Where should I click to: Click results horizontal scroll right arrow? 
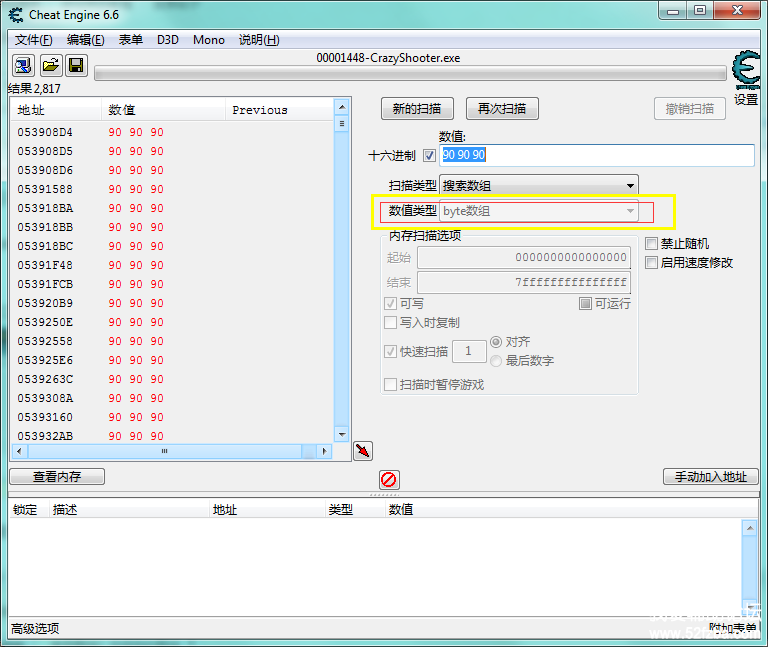(324, 452)
